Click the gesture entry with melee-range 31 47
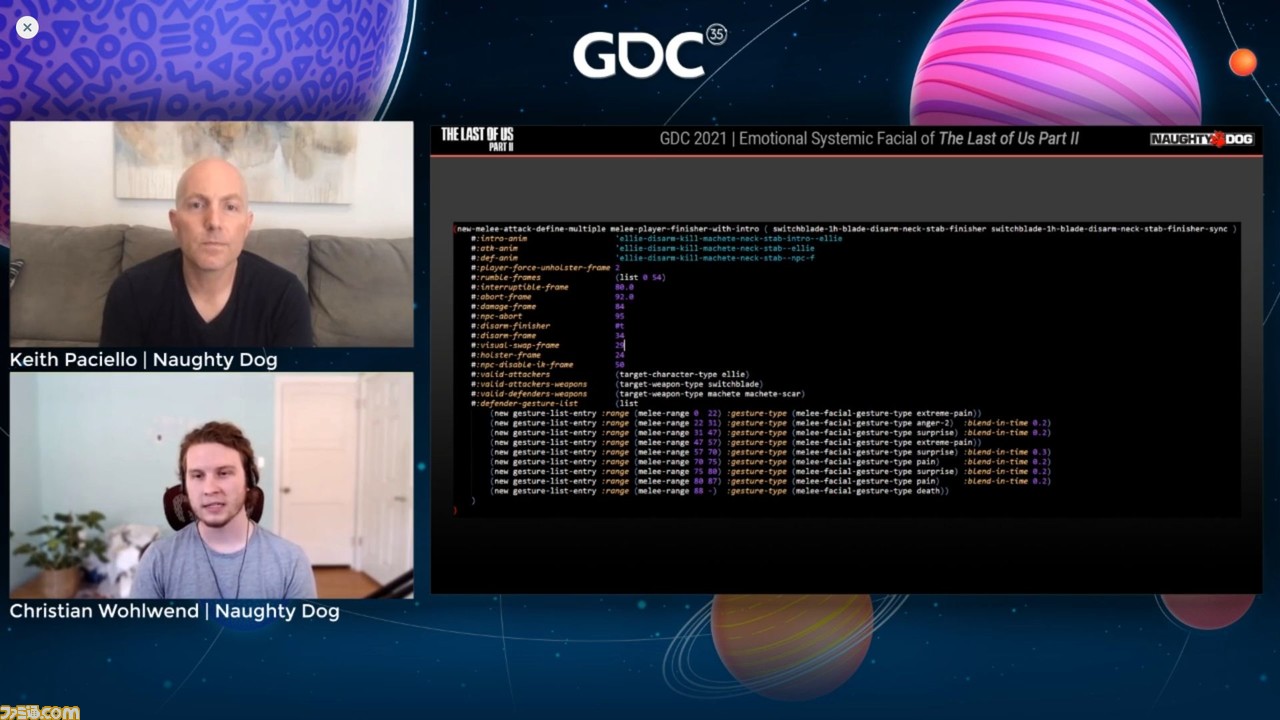 [x=771, y=432]
